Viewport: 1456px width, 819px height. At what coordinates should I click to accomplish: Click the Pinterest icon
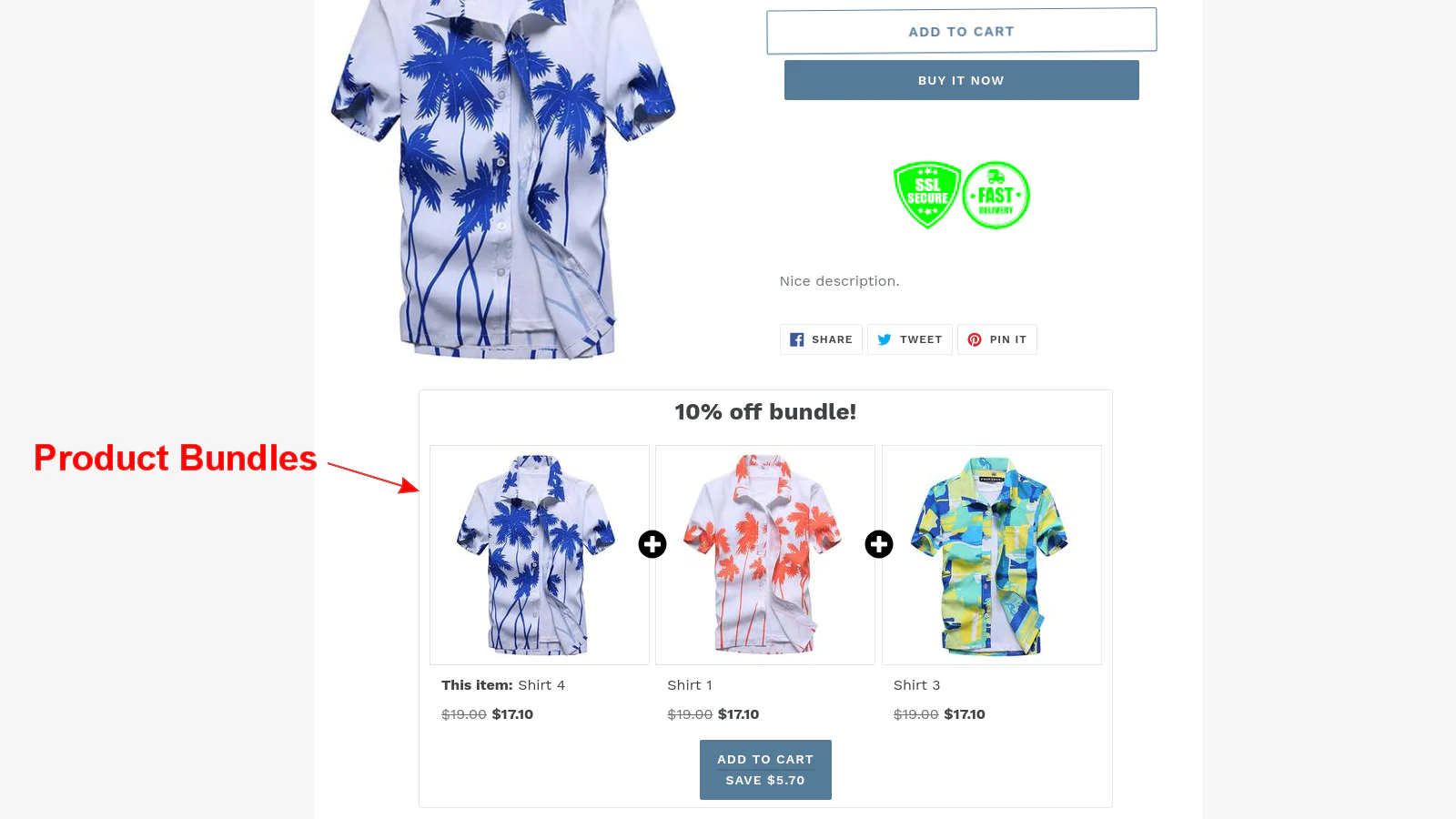pyautogui.click(x=975, y=339)
